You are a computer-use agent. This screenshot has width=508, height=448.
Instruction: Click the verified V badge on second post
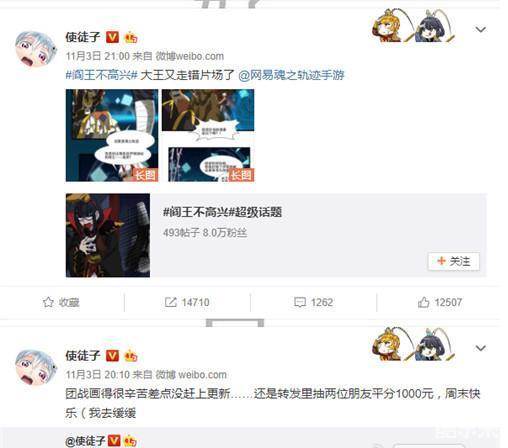(112, 356)
